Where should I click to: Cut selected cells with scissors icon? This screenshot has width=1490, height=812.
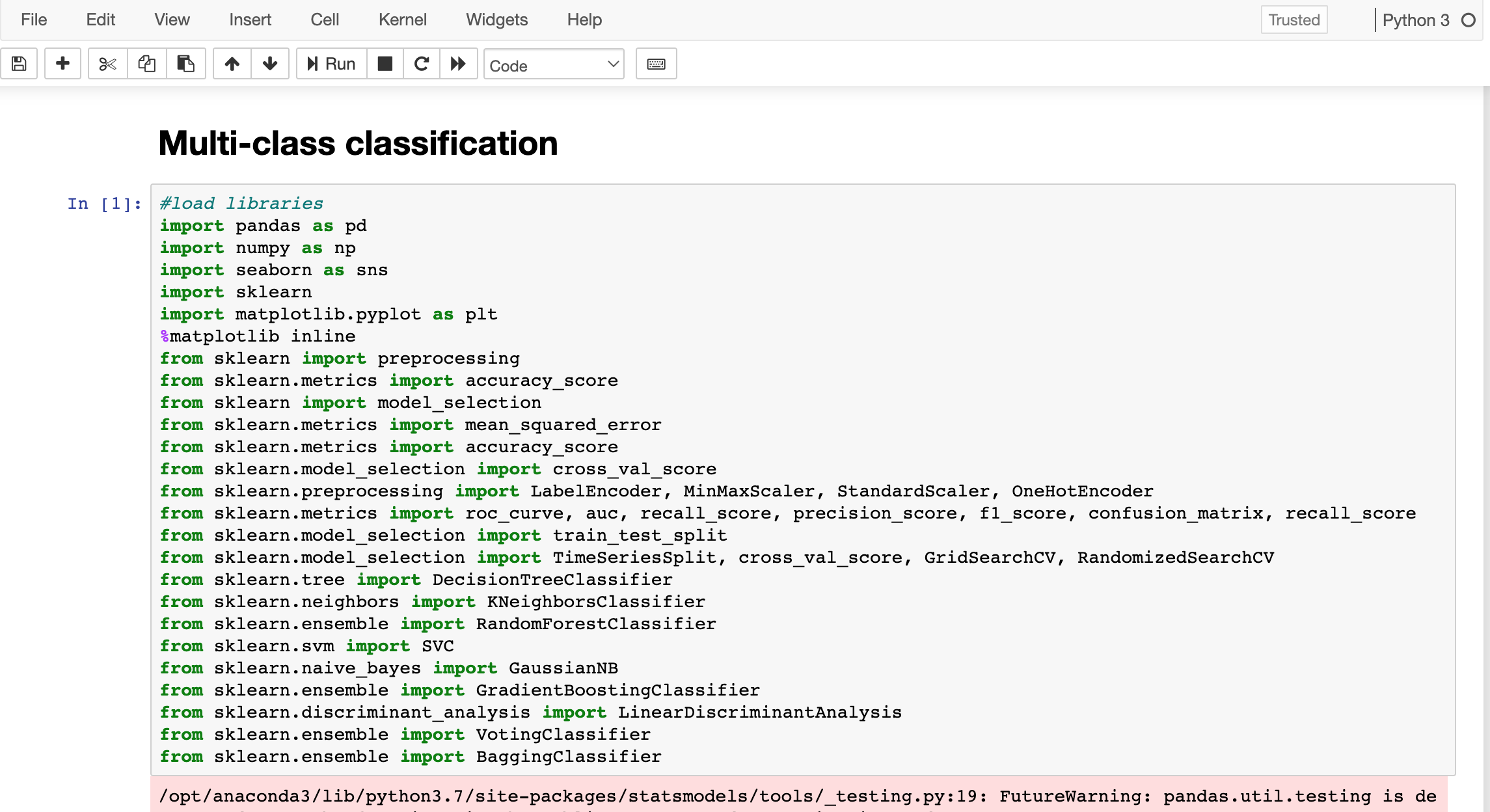(x=107, y=64)
